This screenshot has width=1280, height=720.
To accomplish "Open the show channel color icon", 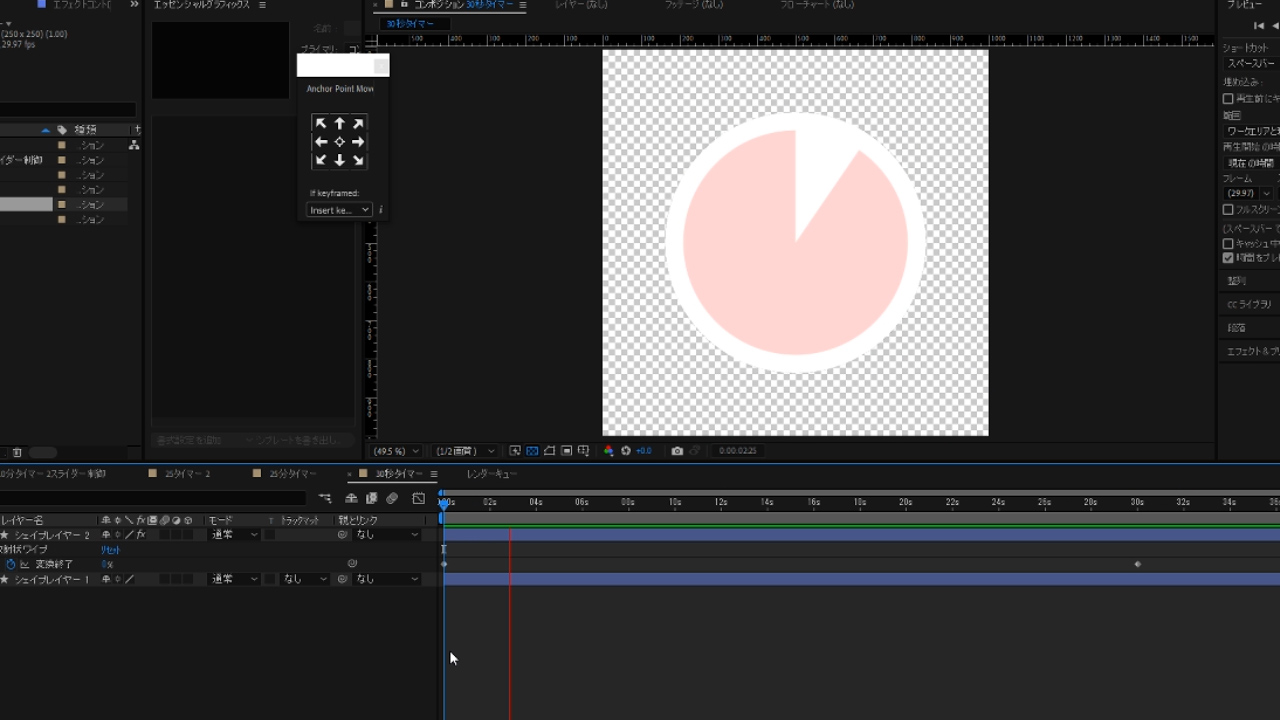I will coord(608,451).
